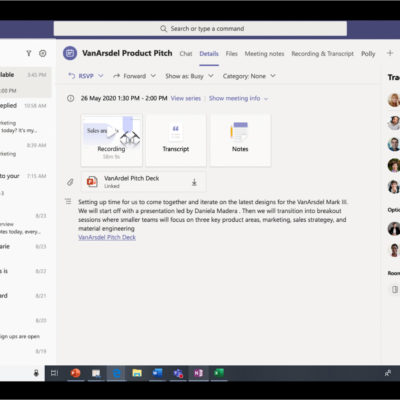Open PowerPoint from the taskbar
The height and width of the screenshot is (400, 400).
coord(76,373)
